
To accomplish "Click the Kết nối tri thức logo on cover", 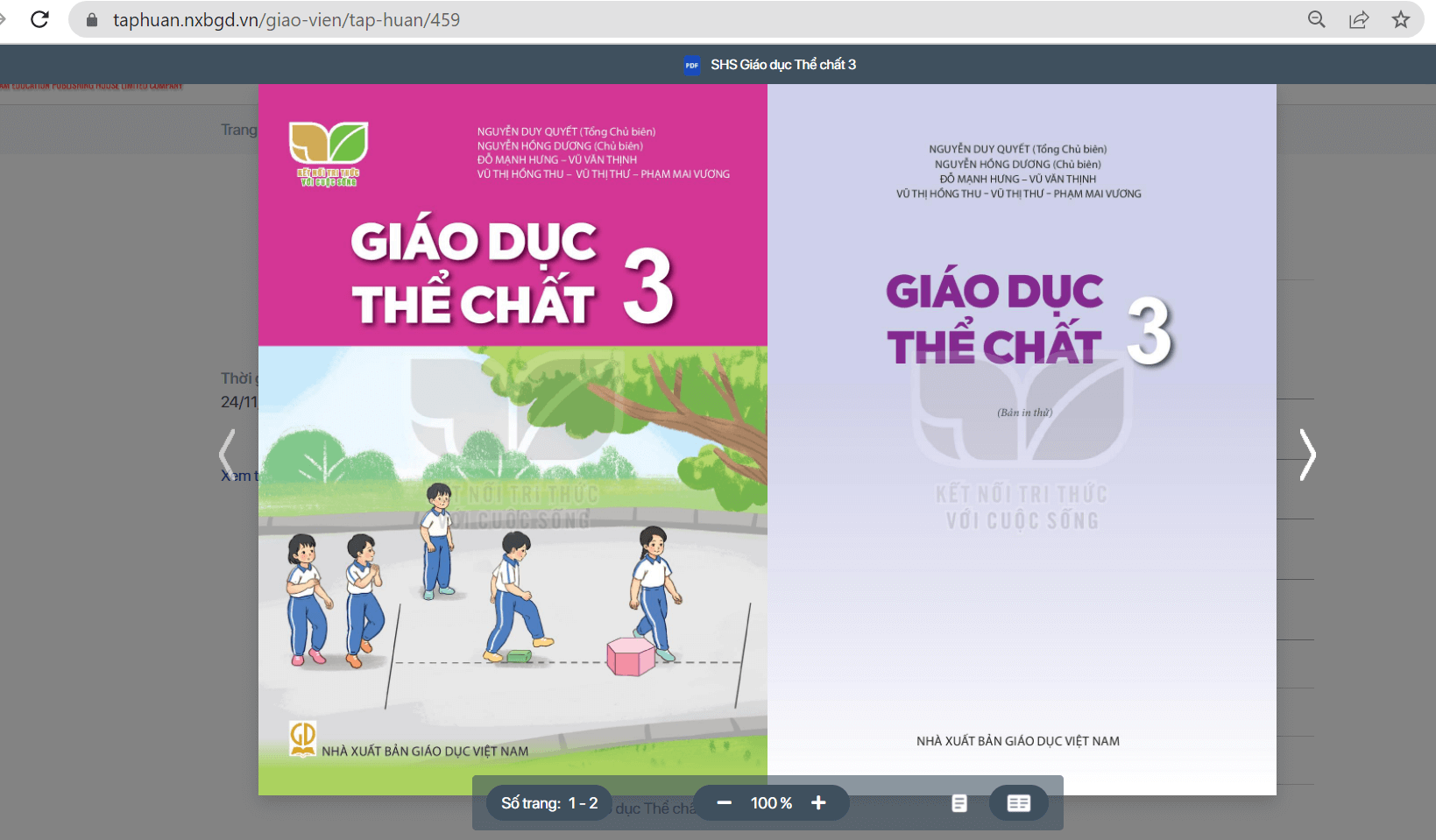I will click(329, 154).
